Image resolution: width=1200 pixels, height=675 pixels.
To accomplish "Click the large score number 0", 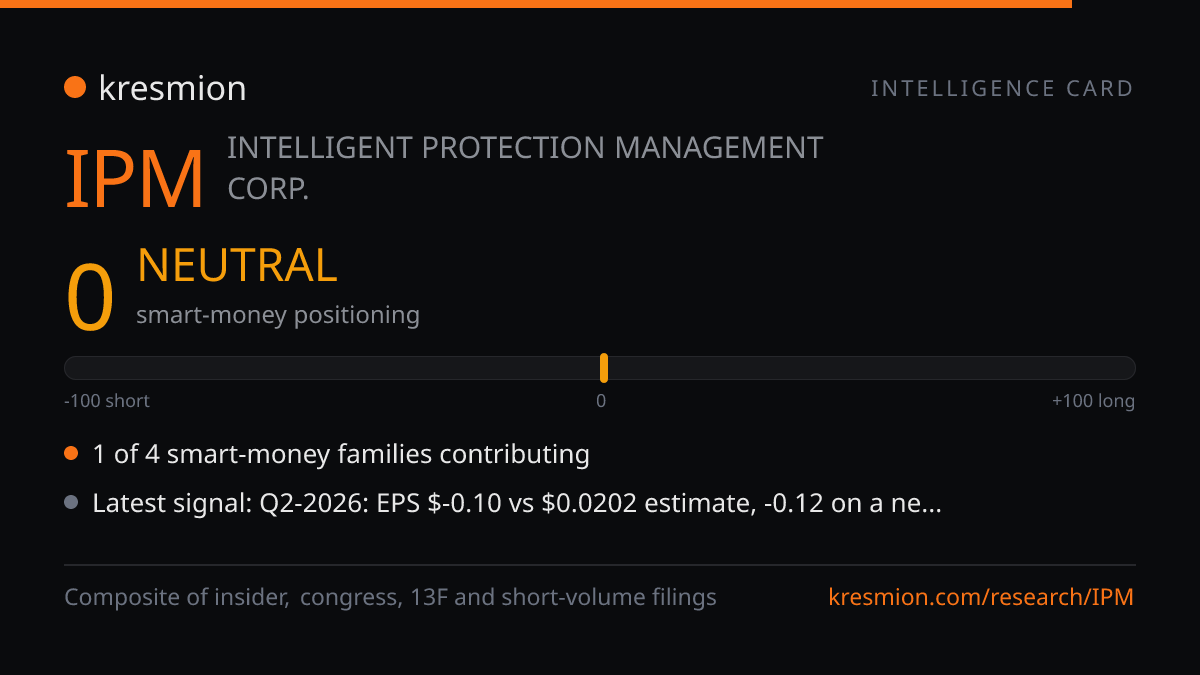I will click(89, 298).
